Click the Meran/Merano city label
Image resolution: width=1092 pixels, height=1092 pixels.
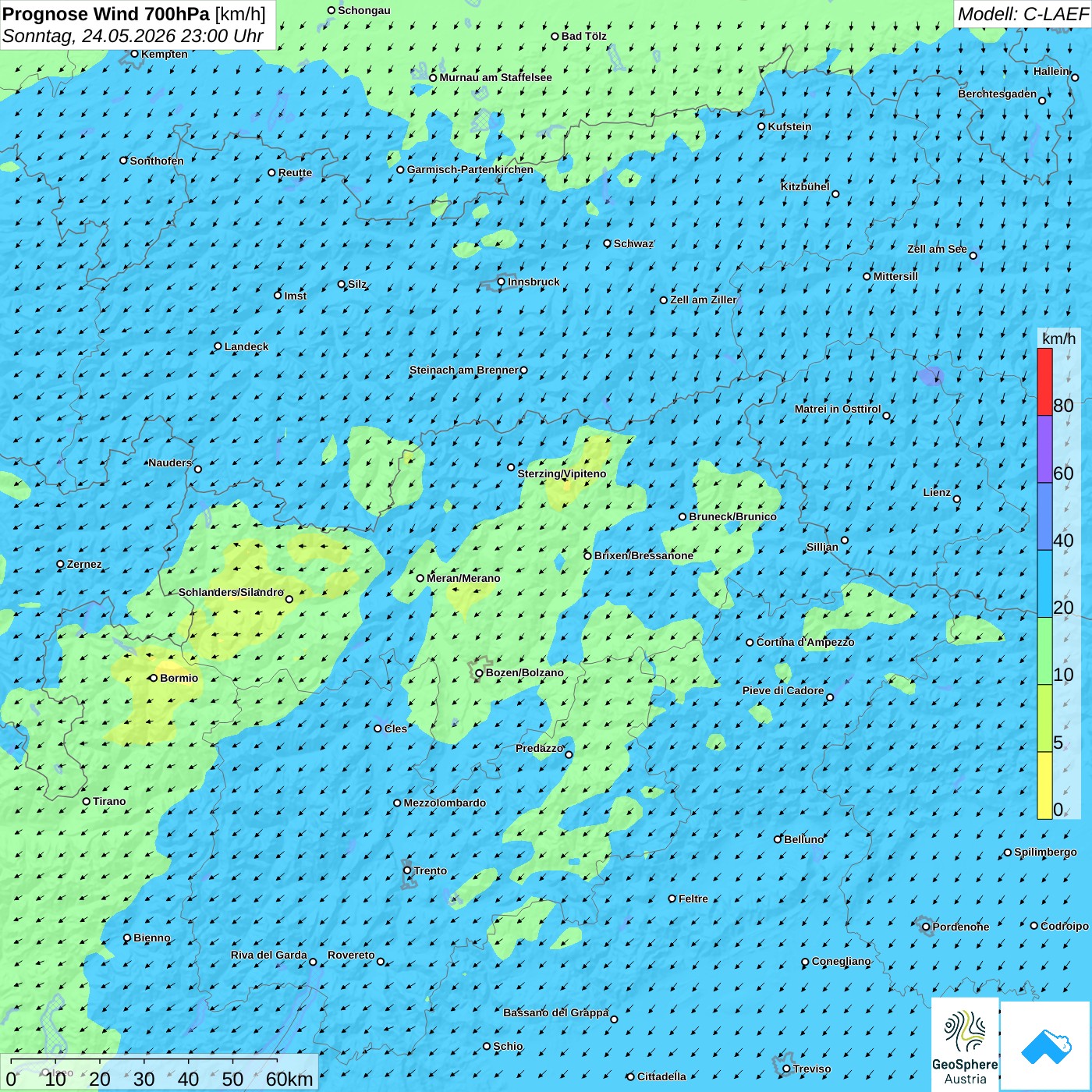pyautogui.click(x=463, y=578)
